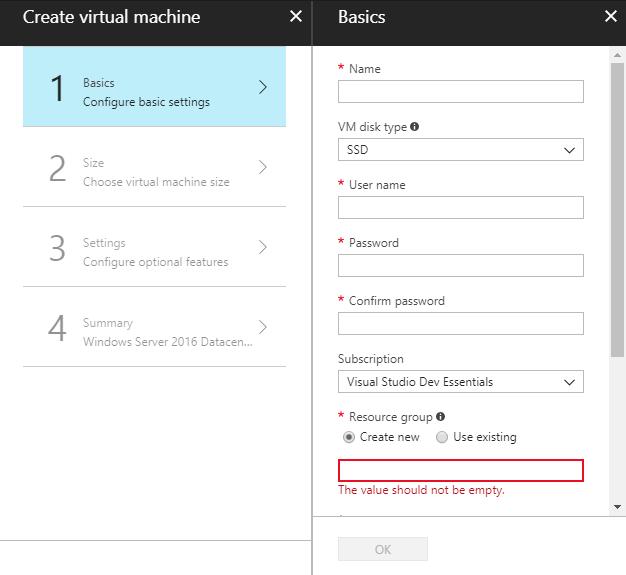Focus the User name text box

click(460, 208)
